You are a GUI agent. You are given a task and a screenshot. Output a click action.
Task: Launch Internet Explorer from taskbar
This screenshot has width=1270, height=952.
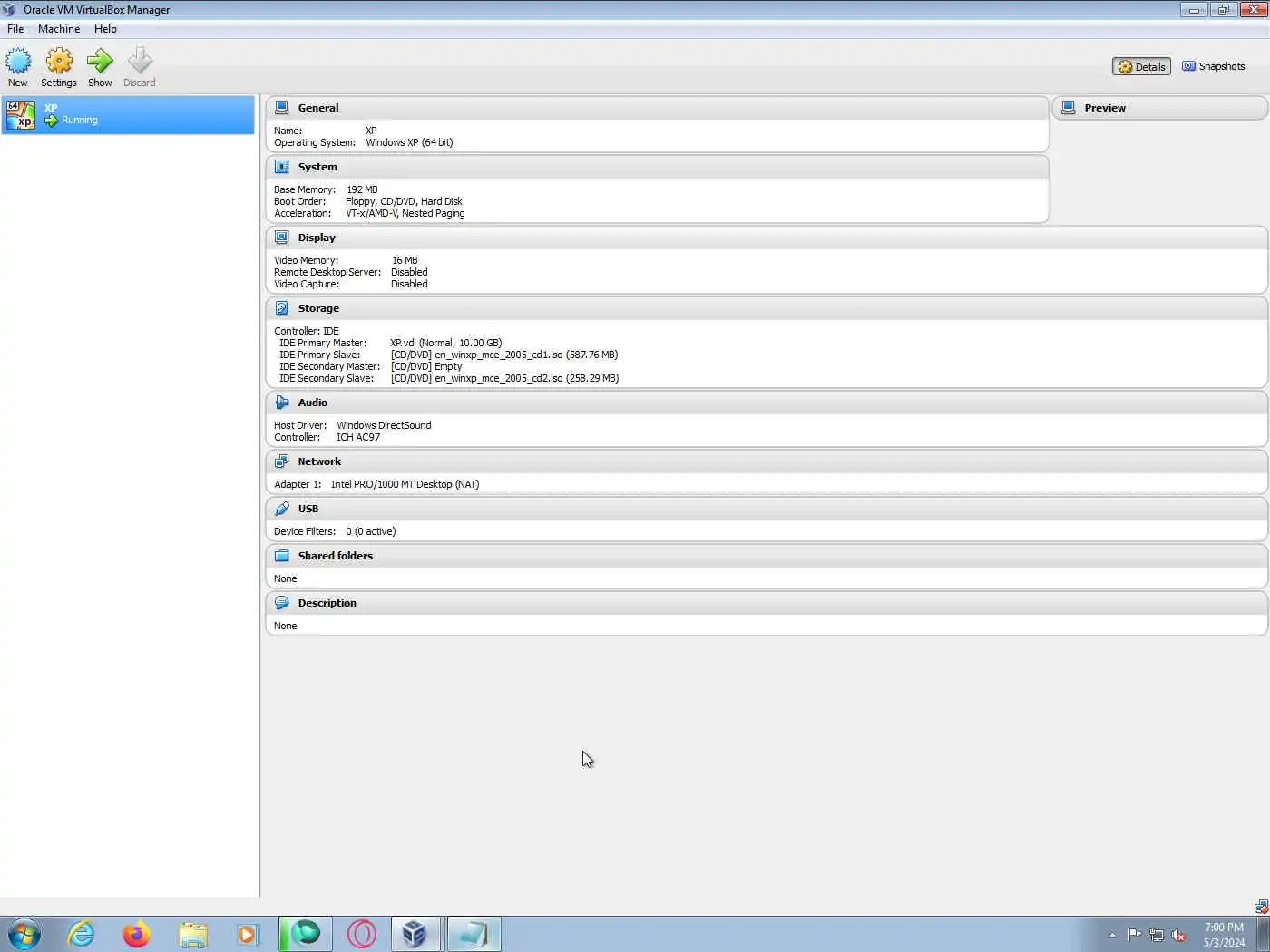pos(82,934)
